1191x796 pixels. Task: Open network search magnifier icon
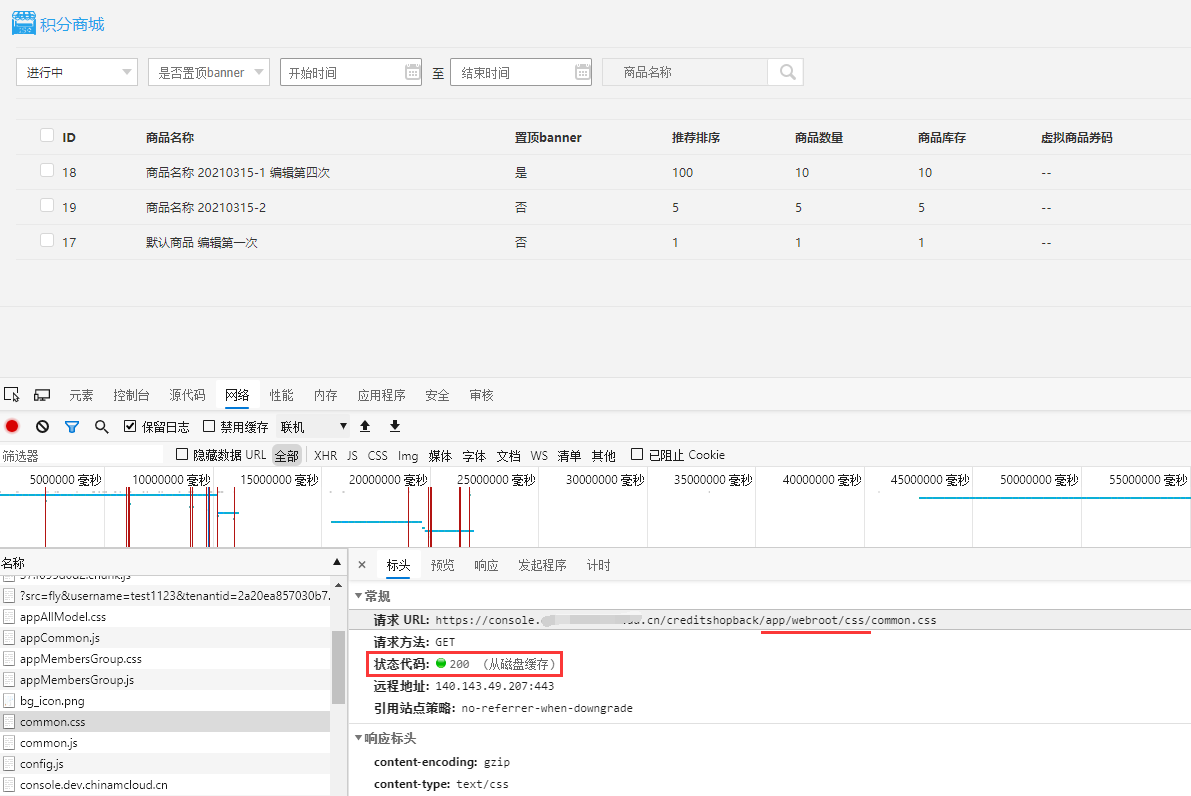coord(101,426)
